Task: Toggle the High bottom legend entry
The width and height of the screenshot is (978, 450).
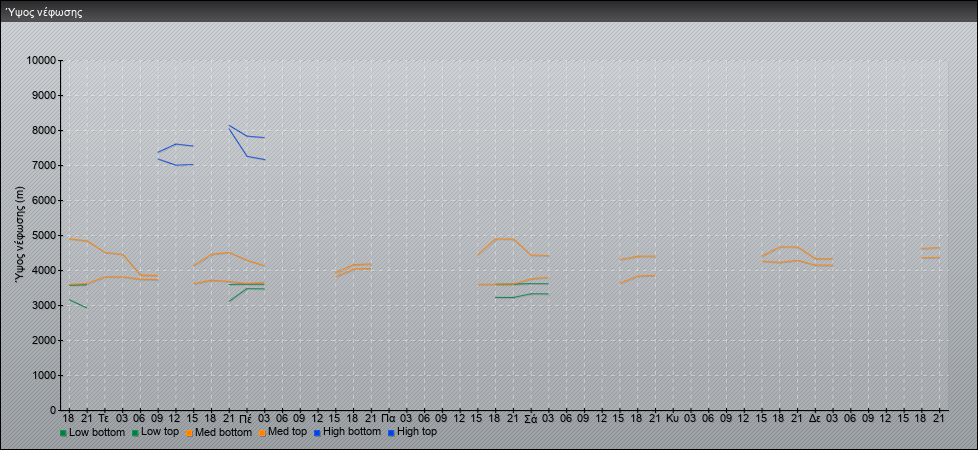Action: click(x=347, y=432)
